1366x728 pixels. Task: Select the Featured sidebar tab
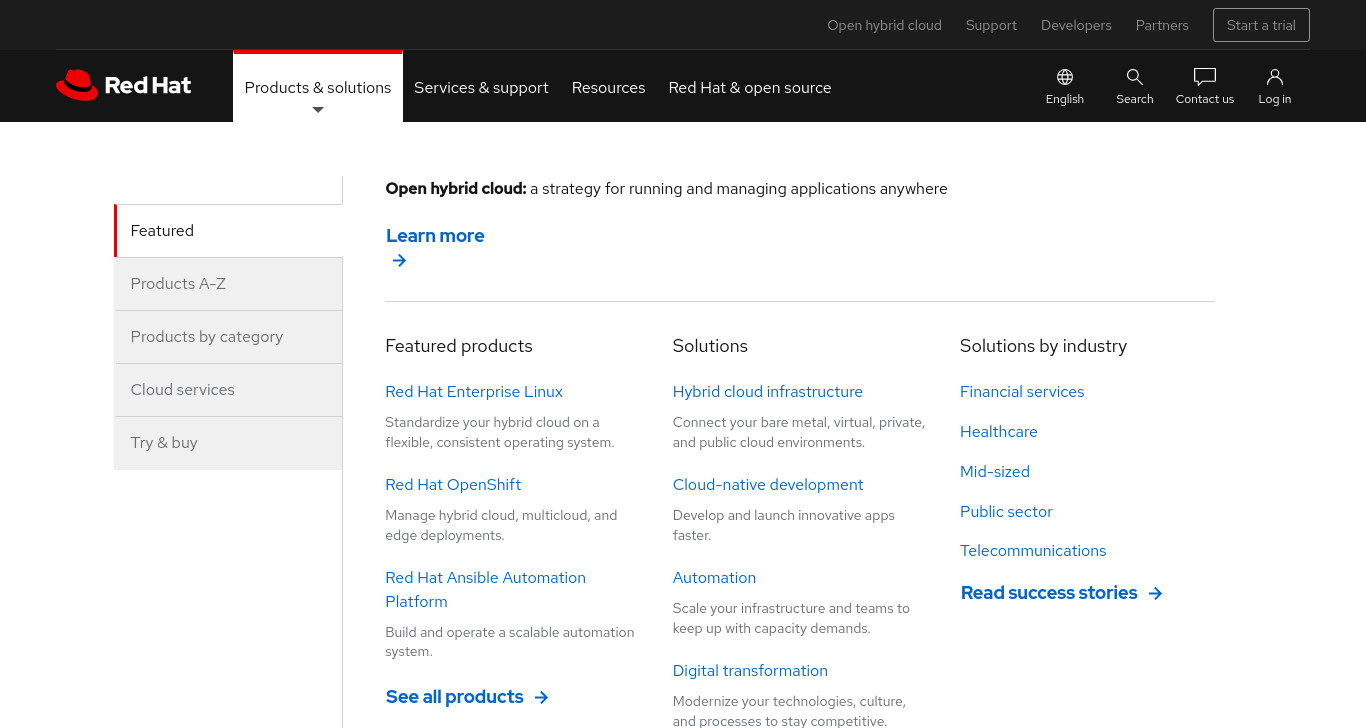coord(228,231)
